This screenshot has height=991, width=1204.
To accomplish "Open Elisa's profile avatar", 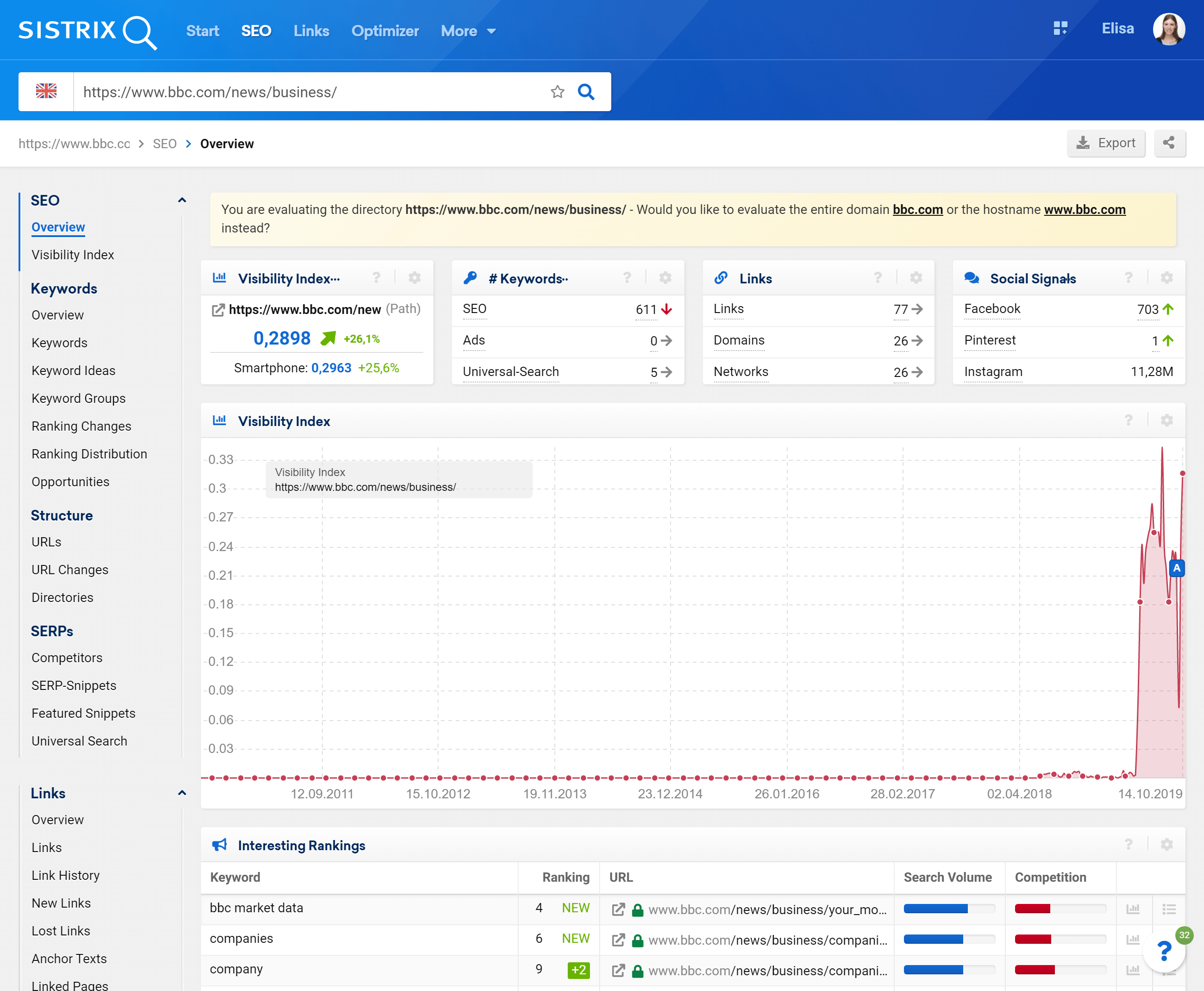I will tap(1169, 29).
